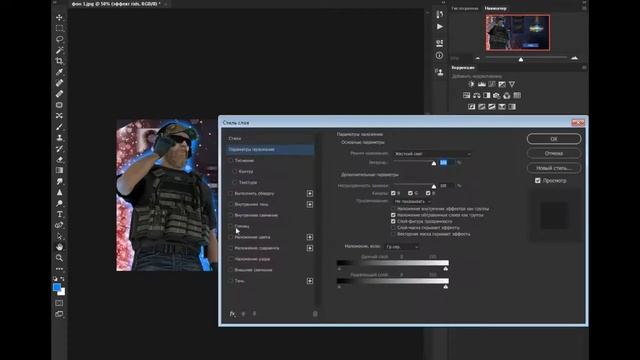
Task: Select the Clone Stamp tool
Action: pyautogui.click(x=60, y=138)
